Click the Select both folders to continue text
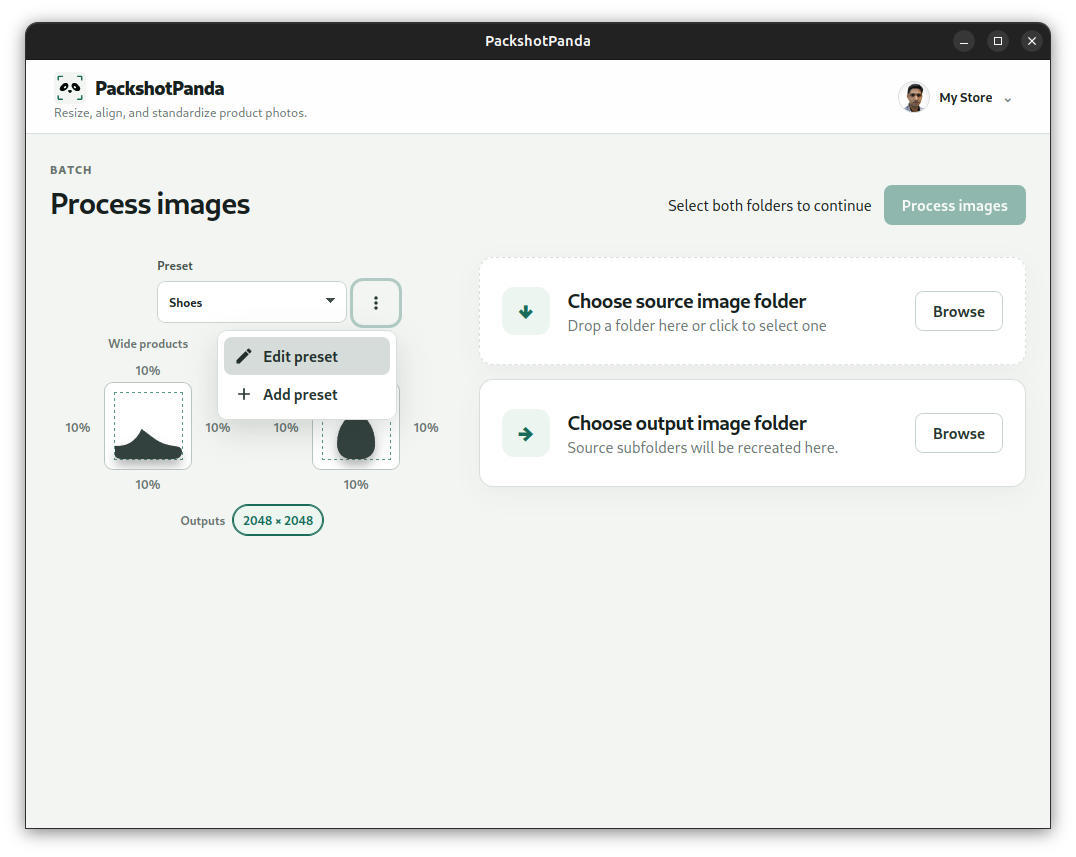Viewport: 1076px width, 857px height. [x=769, y=206]
